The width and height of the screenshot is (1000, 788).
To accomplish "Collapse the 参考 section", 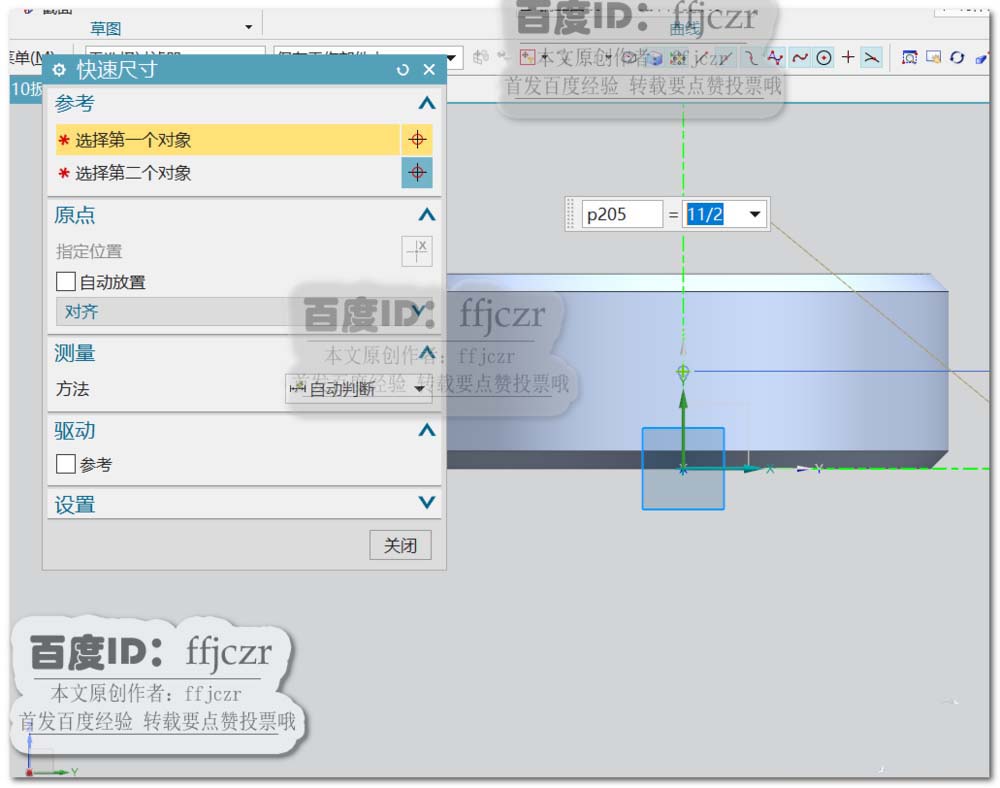I will [427, 103].
